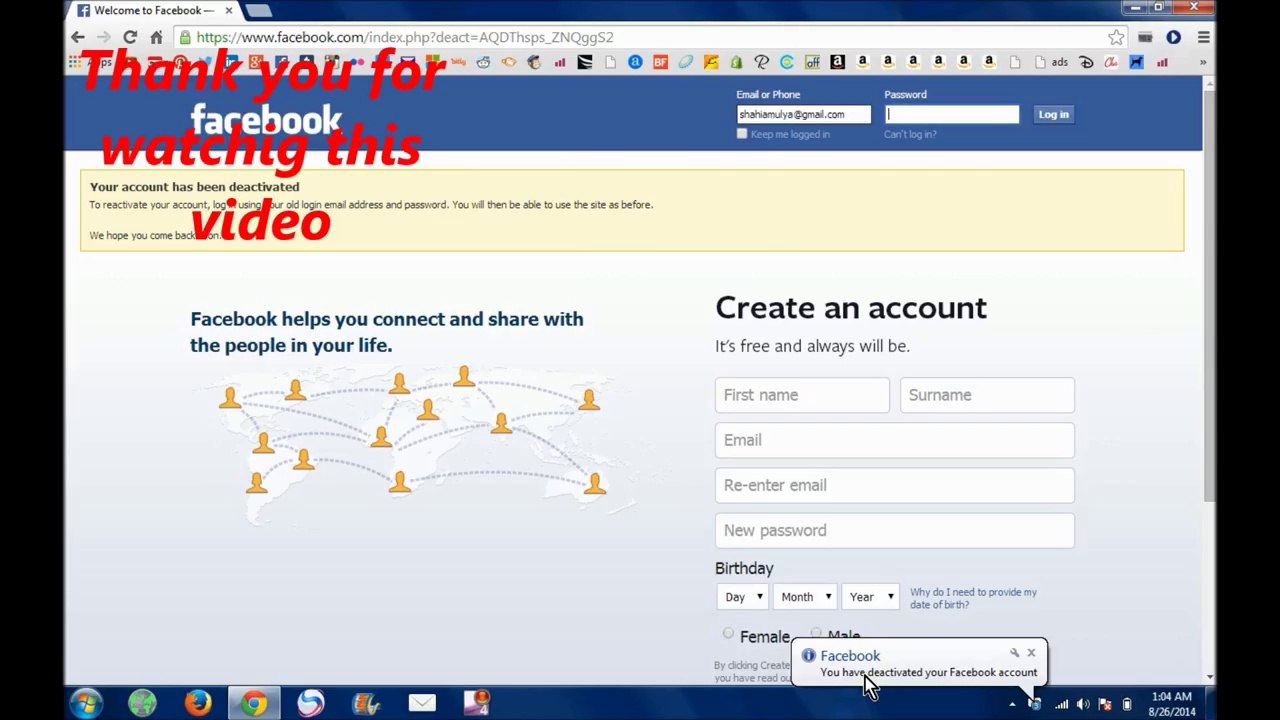Open the Reddit bookmark icon
The image size is (1280, 720).
click(484, 62)
